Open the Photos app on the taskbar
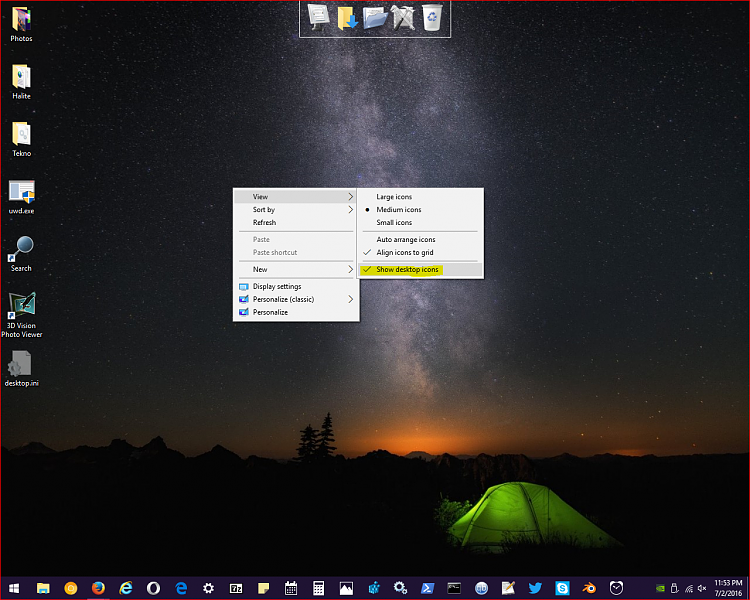This screenshot has width=750, height=600. click(x=346, y=588)
